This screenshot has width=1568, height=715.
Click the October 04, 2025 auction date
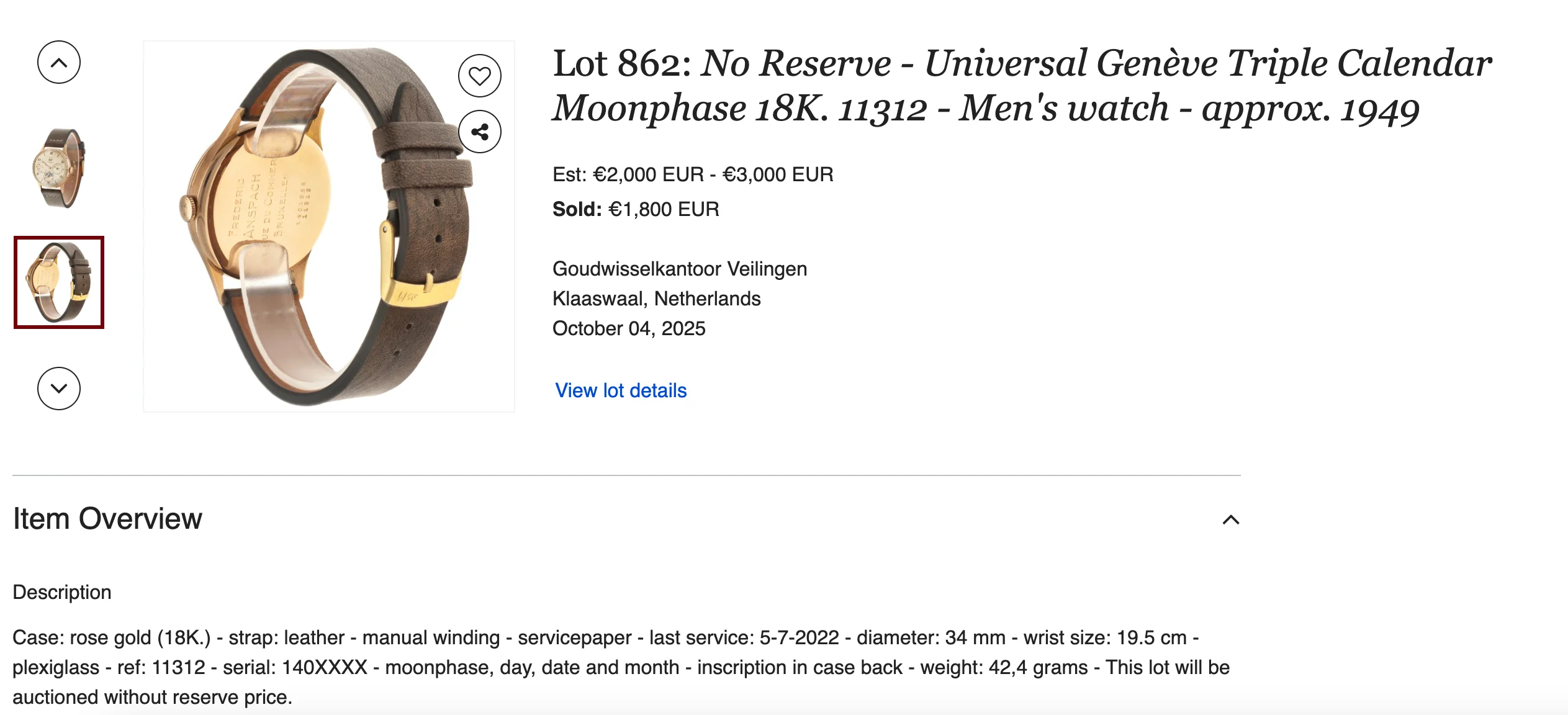coord(629,328)
